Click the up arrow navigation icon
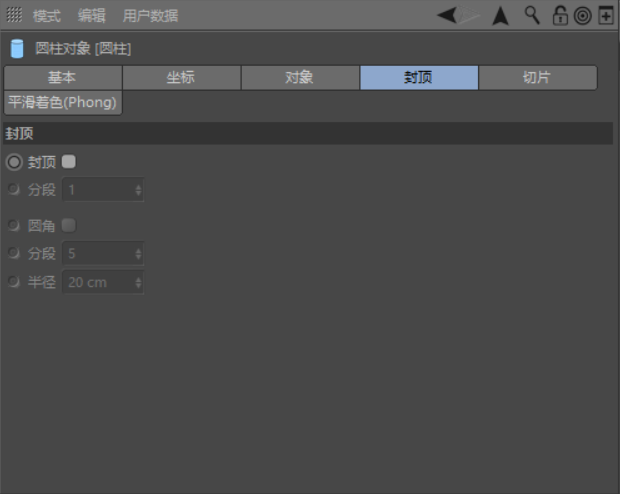The image size is (620, 494). [x=500, y=16]
